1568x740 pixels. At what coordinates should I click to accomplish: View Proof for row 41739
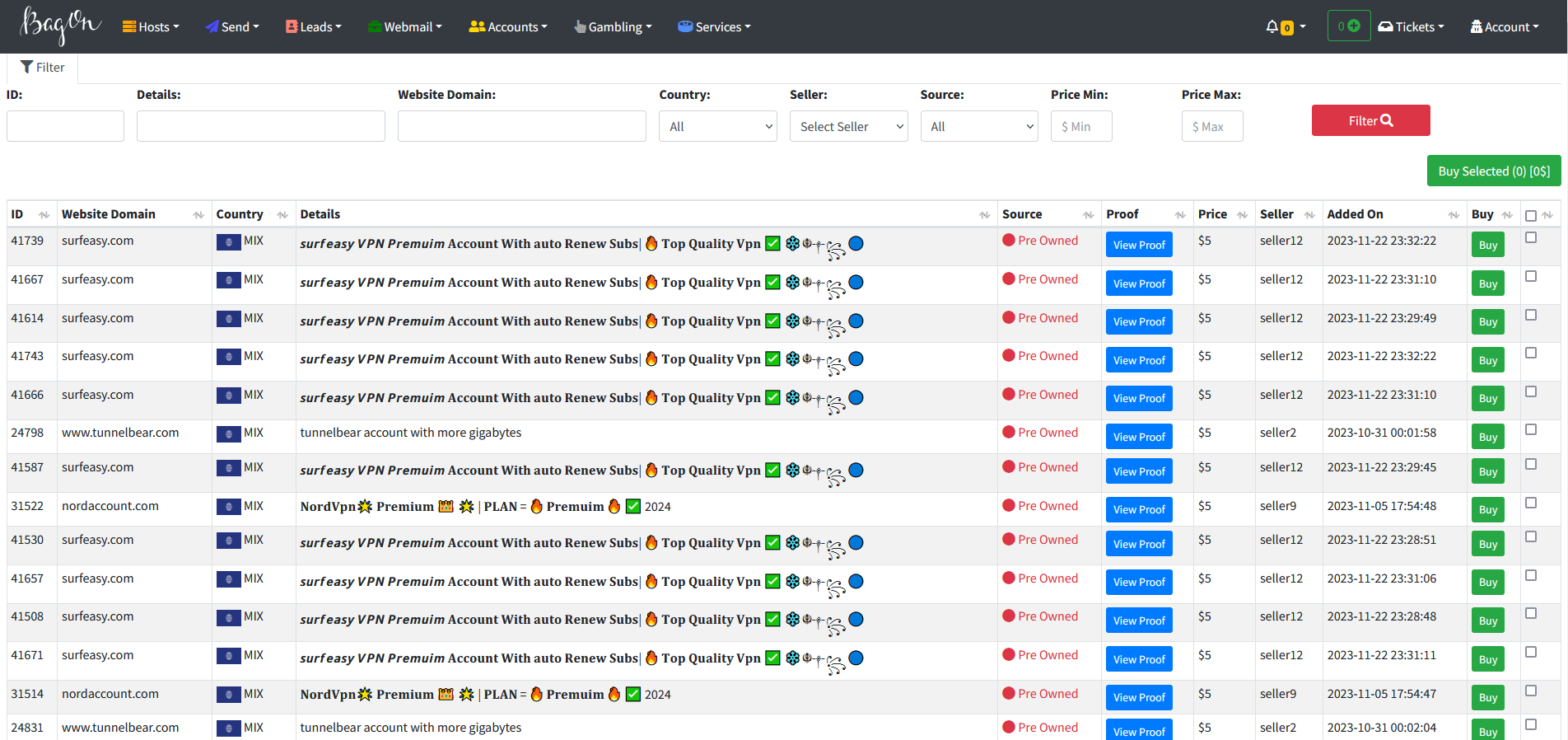(1139, 245)
